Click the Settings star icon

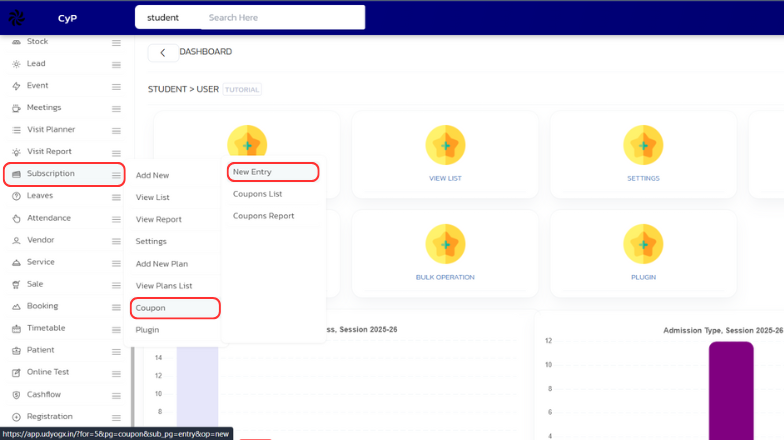click(642, 146)
